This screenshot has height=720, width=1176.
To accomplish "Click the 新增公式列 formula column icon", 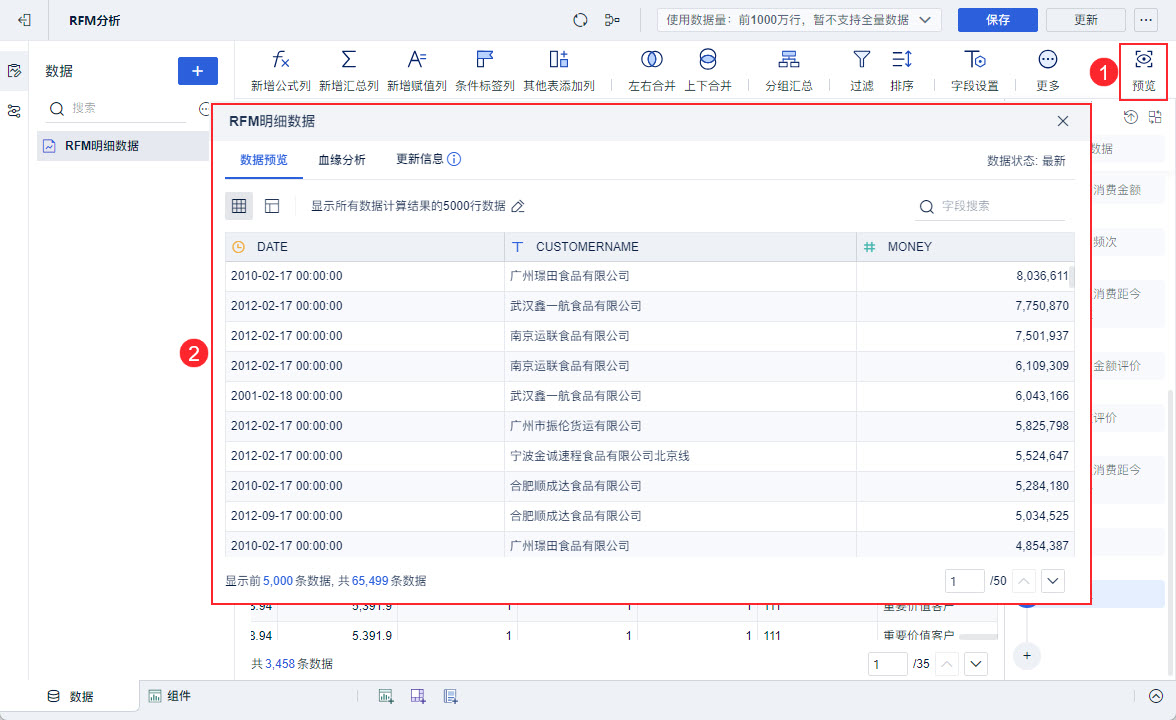I will 280,60.
